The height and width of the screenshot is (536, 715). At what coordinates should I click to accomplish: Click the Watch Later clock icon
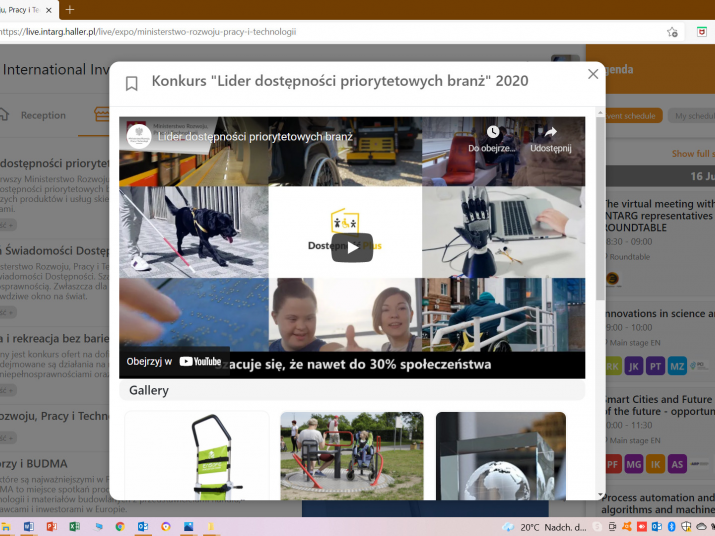pyautogui.click(x=493, y=132)
